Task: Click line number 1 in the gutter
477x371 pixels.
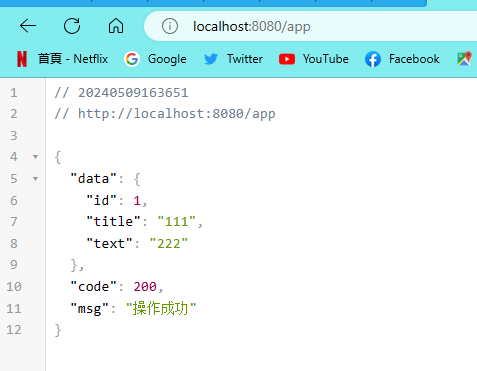Action: [14, 93]
